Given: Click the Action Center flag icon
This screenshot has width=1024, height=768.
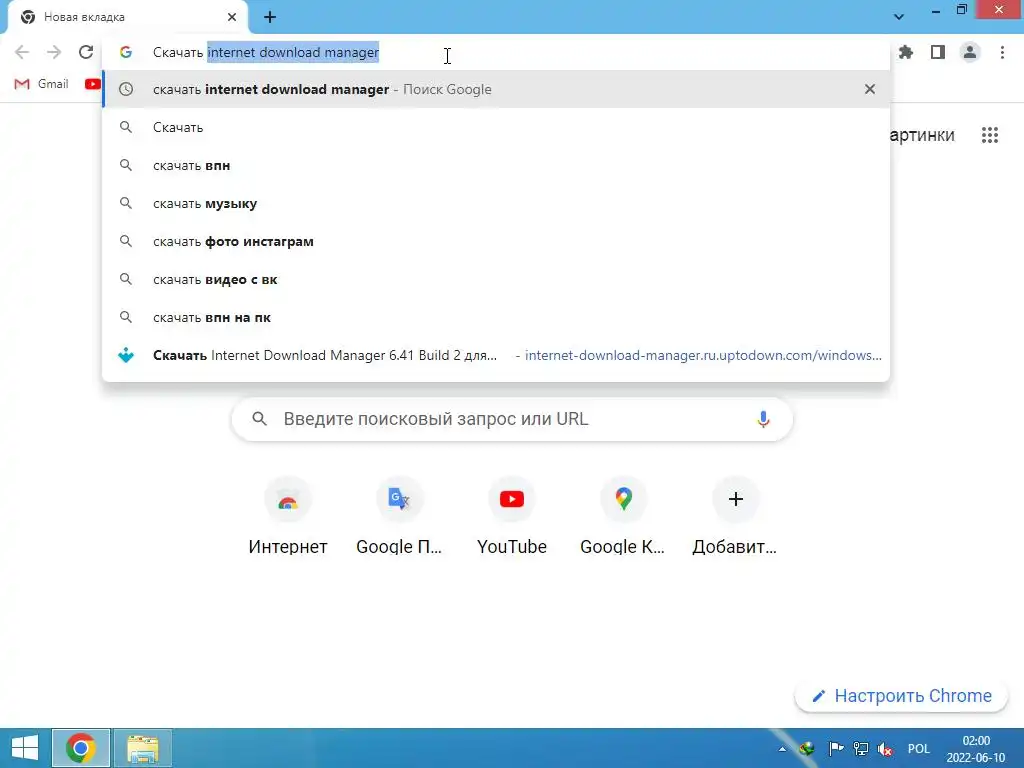Looking at the screenshot, I should click(835, 748).
